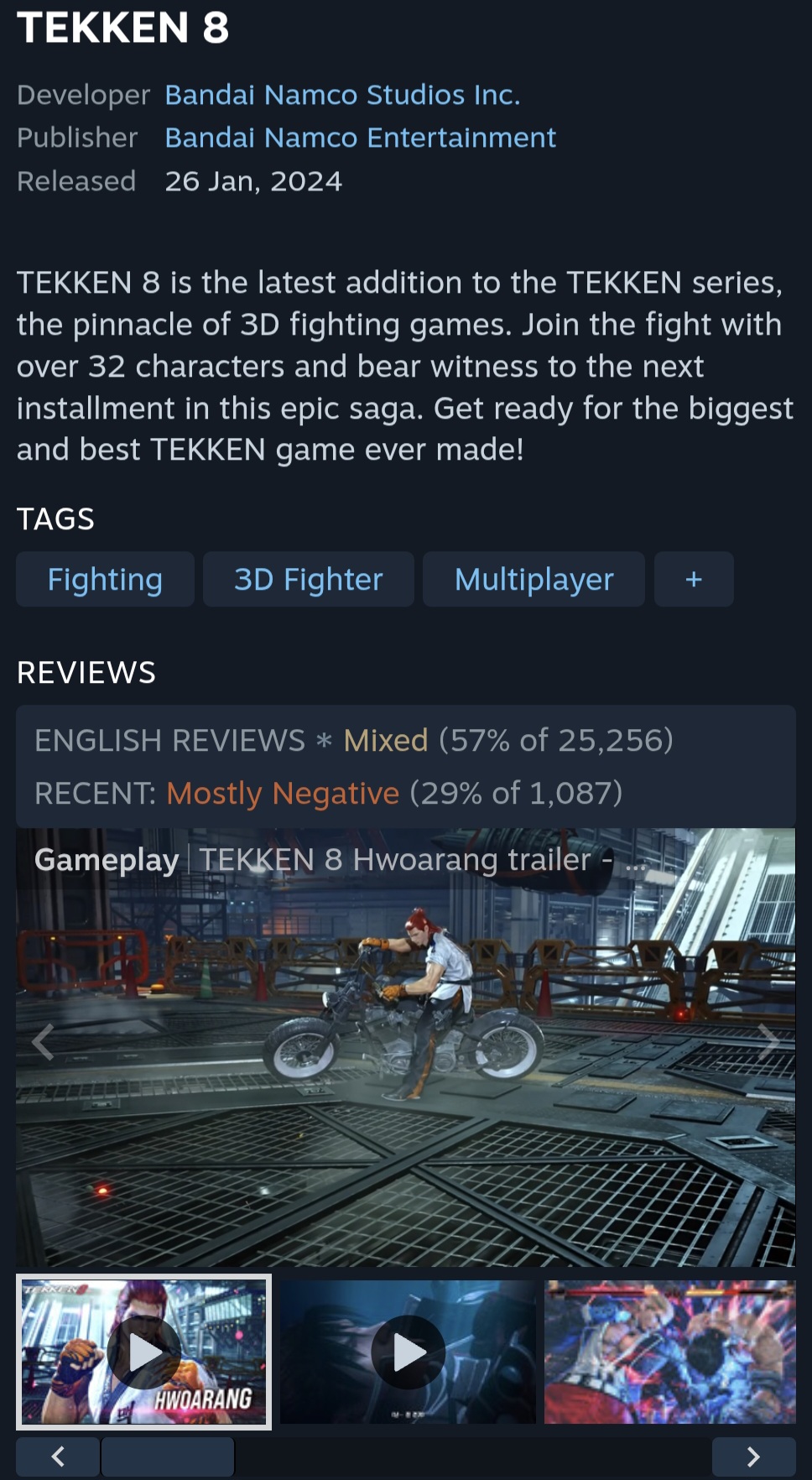Open publisher Bandai Namco Entertainment link
Viewport: 812px width, 1480px height.
(x=360, y=138)
